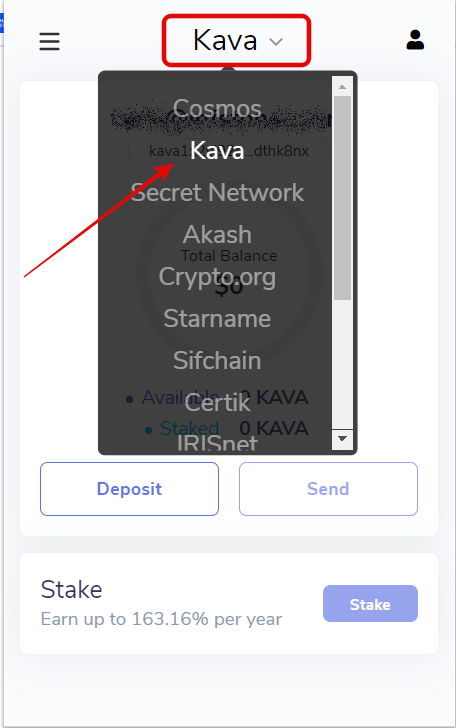Click the scrollbar track below the thumb
456x728 pixels.
click(342, 364)
